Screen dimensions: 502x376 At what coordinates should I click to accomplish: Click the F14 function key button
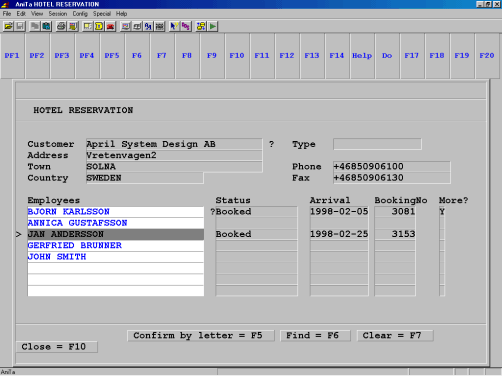click(x=337, y=56)
